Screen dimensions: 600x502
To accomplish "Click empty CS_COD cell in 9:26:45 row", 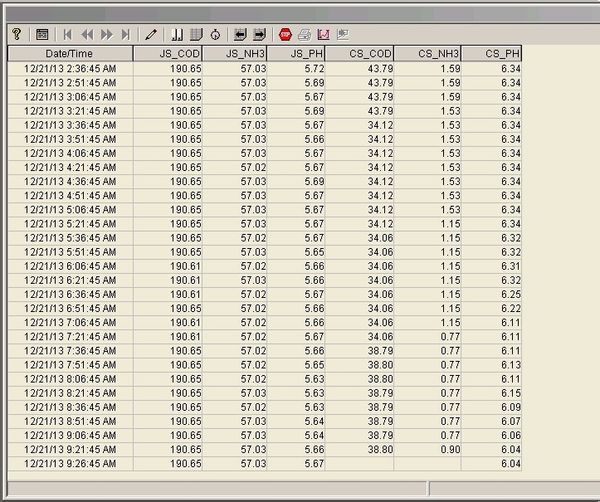I will (x=359, y=464).
